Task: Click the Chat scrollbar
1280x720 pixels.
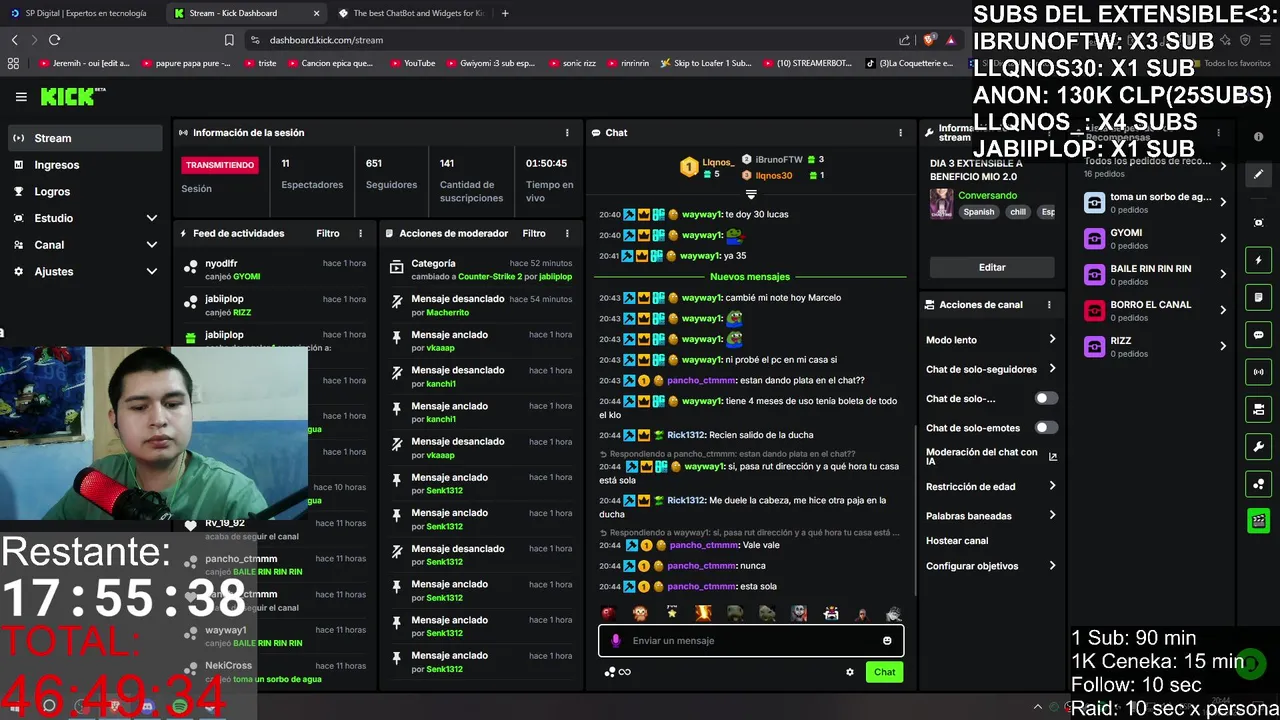Action: pos(915,510)
